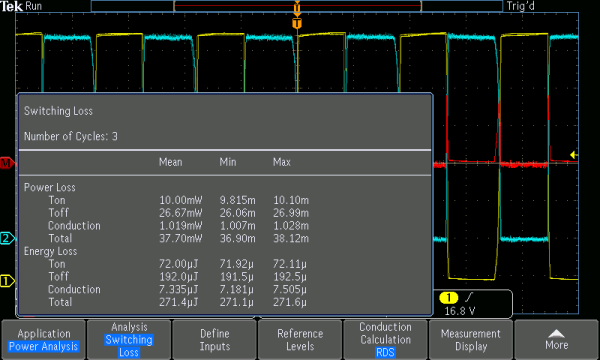The height and width of the screenshot is (360, 600).
Task: Select the cyan channel 2 ground marker
Action: [7, 238]
